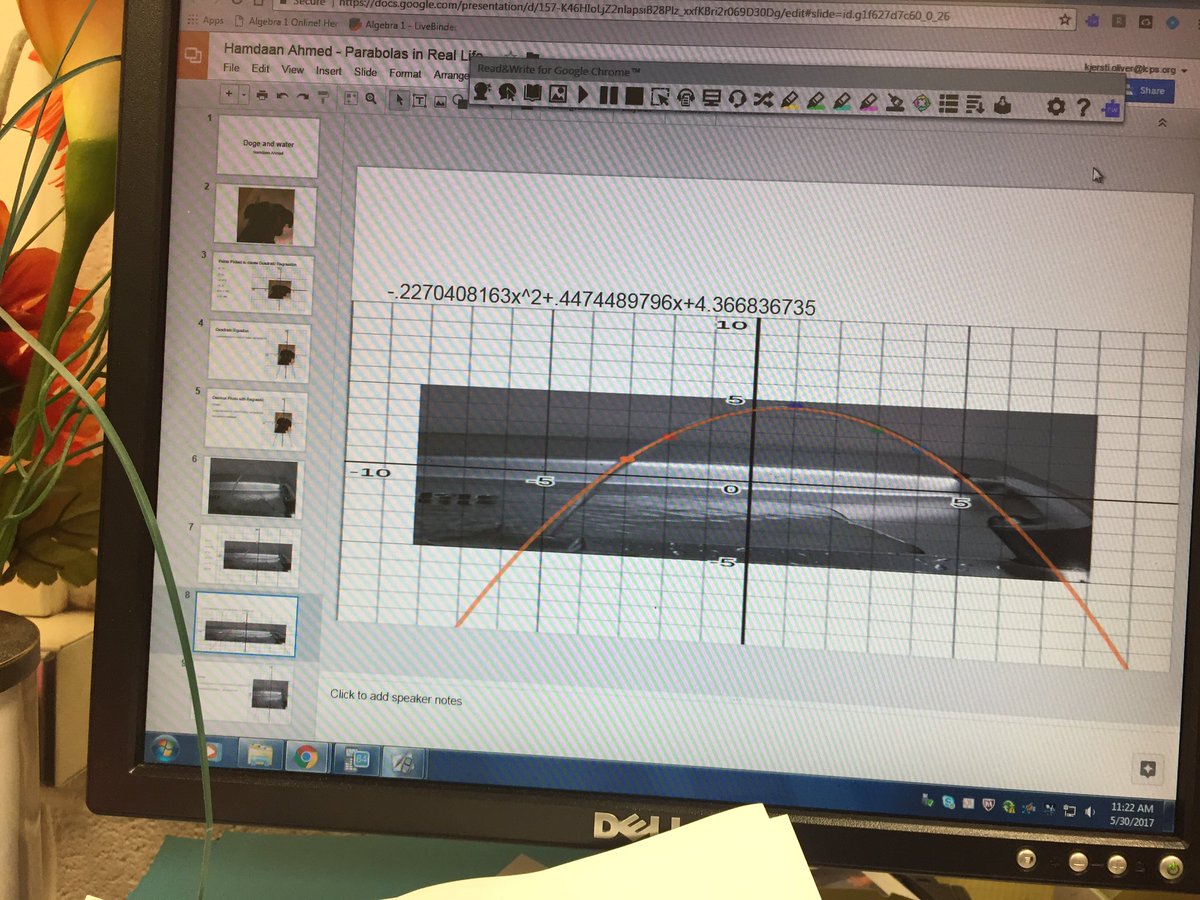Select slide 5 thumbnail
Viewport: 1200px width, 900px height.
255,419
